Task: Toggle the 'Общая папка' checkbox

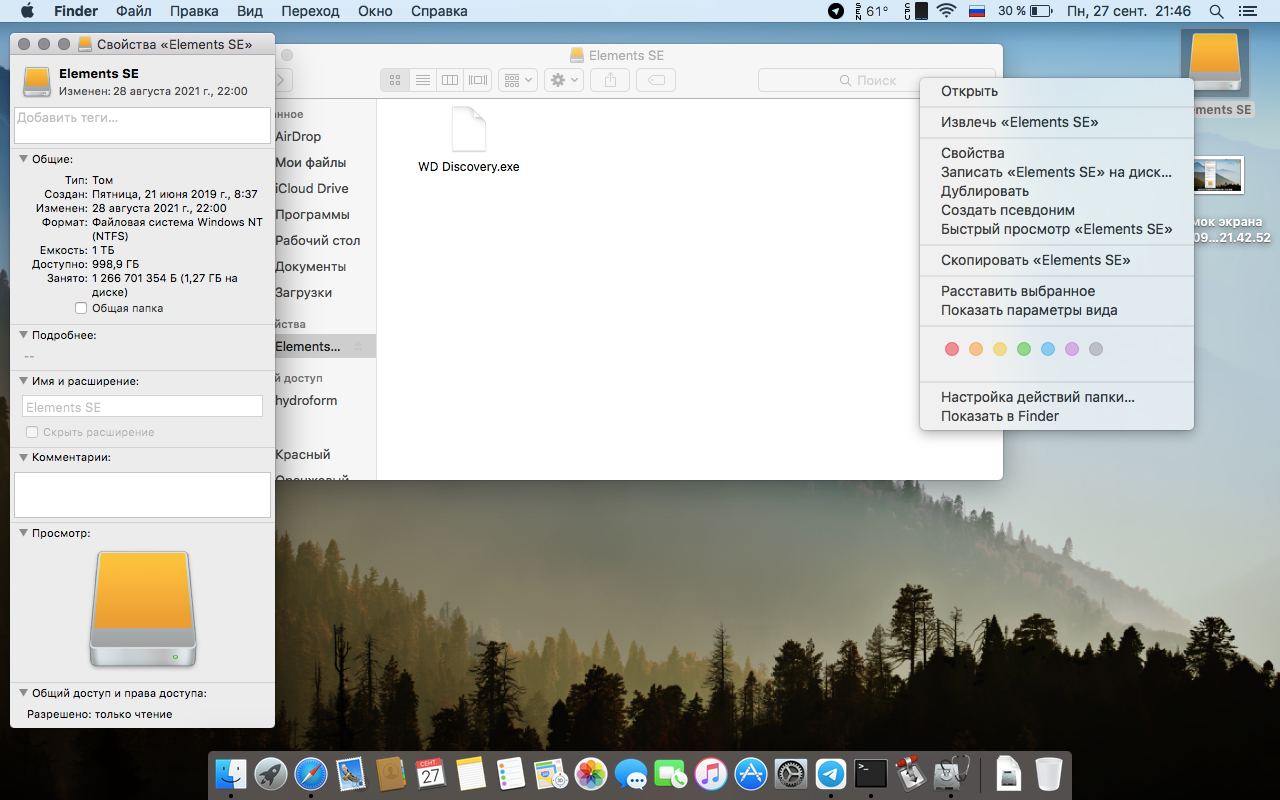Action: coord(82,308)
